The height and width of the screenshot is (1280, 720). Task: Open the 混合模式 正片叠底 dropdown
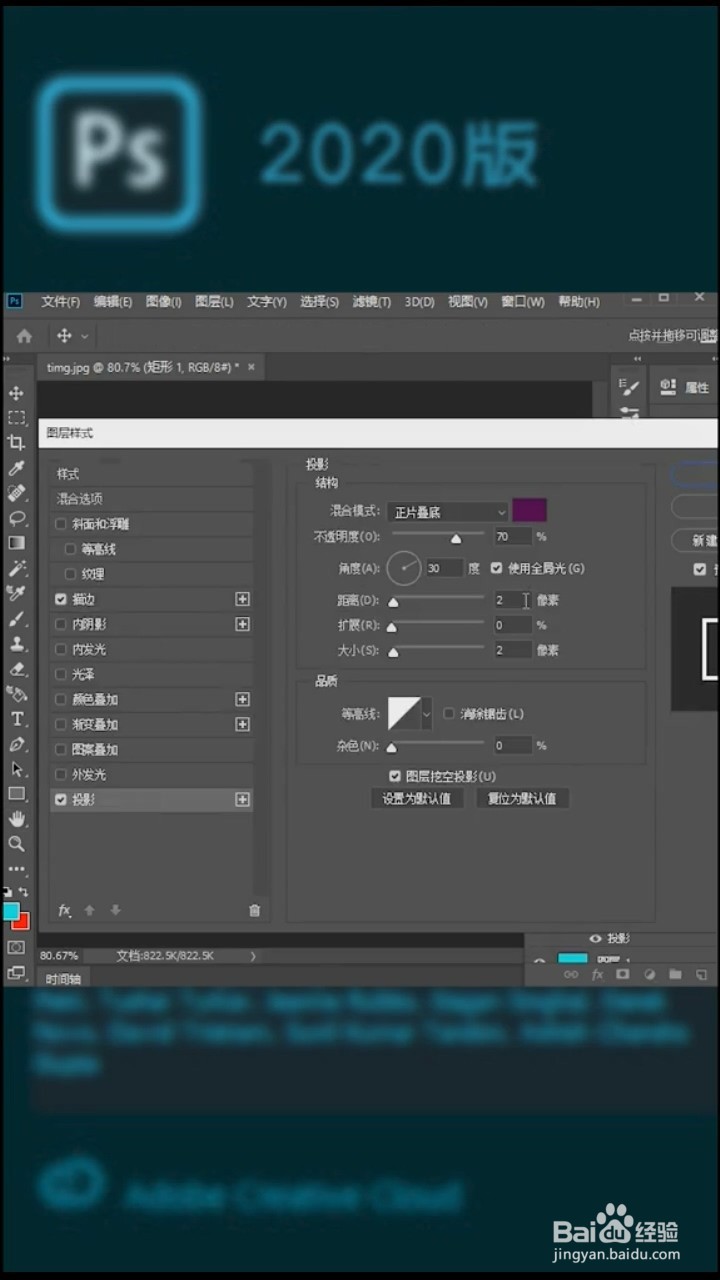pyautogui.click(x=448, y=512)
